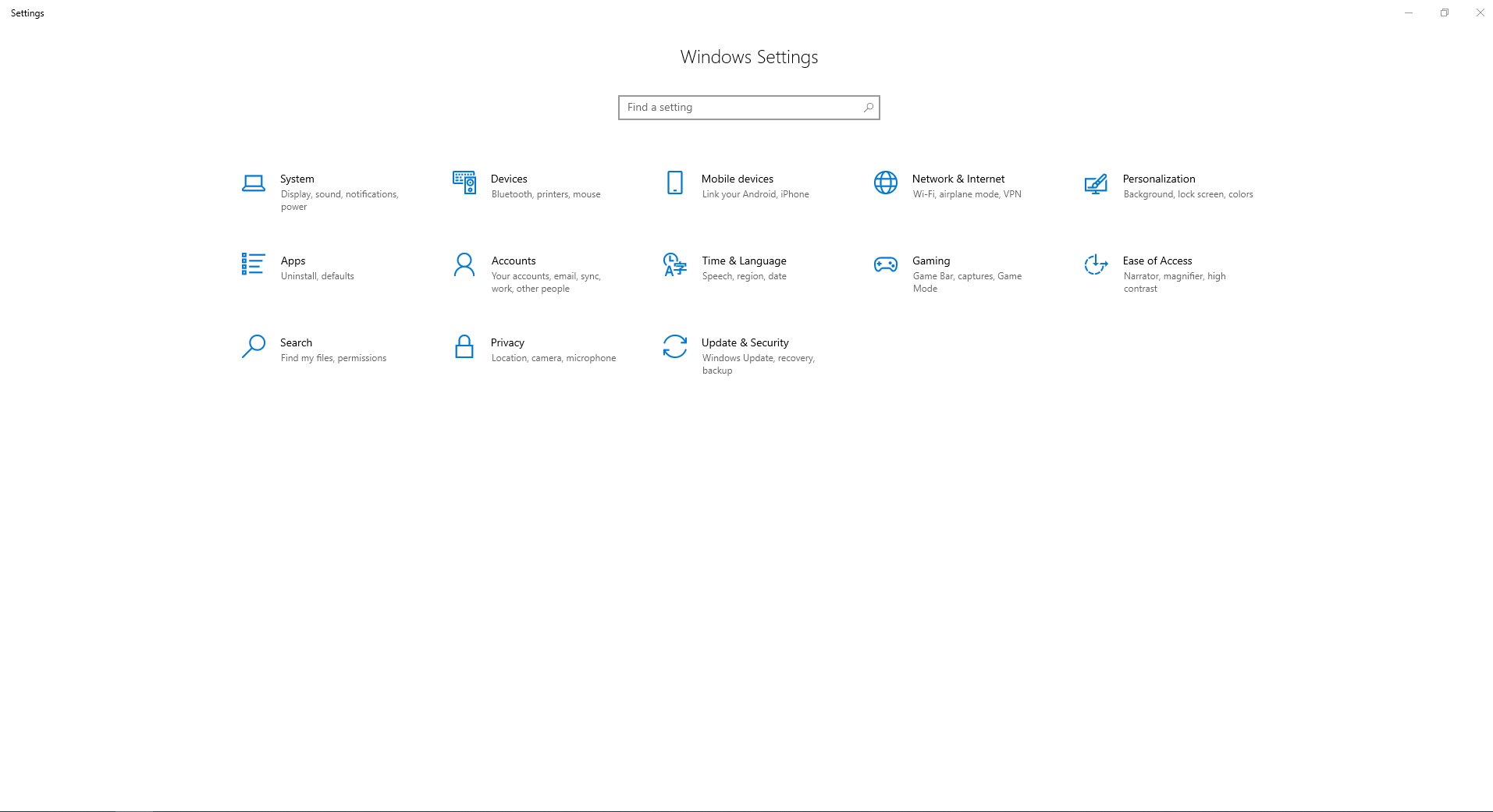The height and width of the screenshot is (812, 1493).
Task: Click the Privacy padlock icon
Action: 464,346
